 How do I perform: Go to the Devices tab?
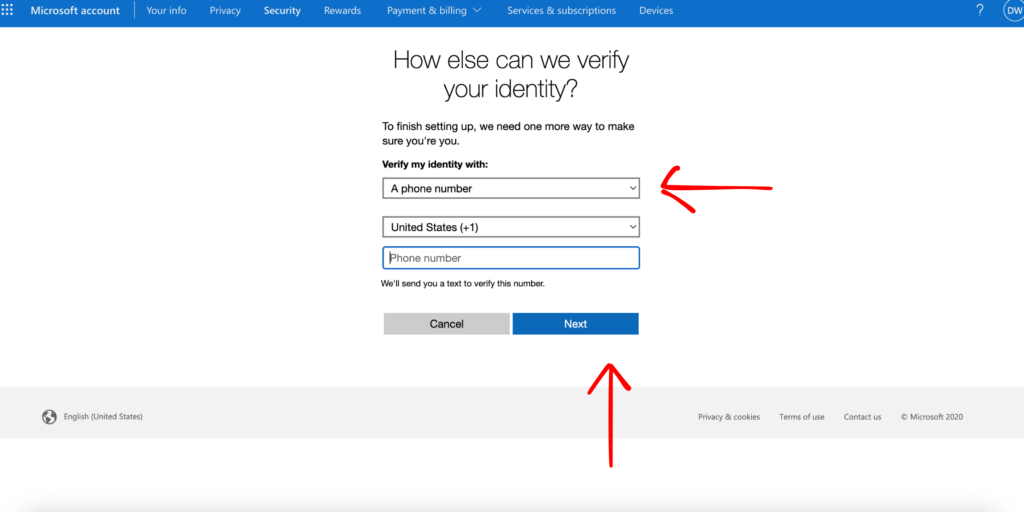click(656, 11)
